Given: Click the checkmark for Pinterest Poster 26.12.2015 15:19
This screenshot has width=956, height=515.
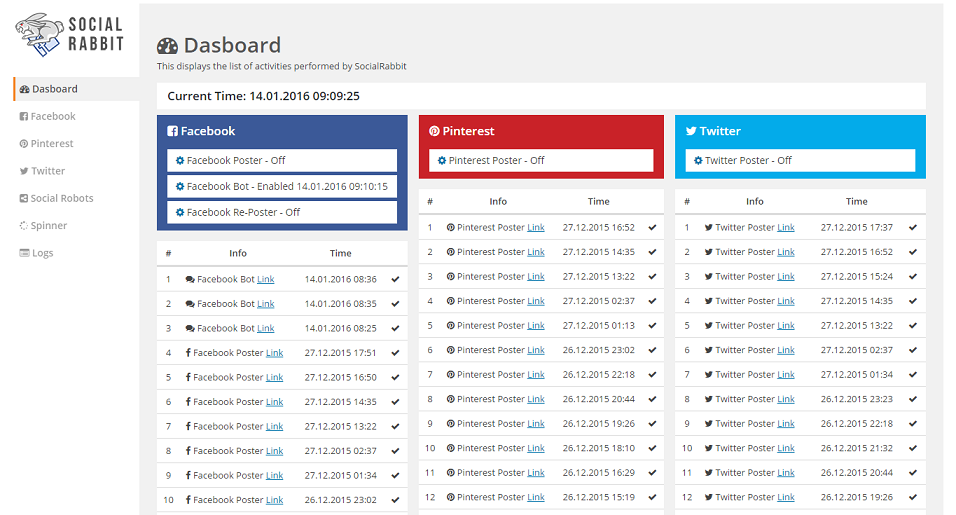Looking at the screenshot, I should pyautogui.click(x=652, y=497).
